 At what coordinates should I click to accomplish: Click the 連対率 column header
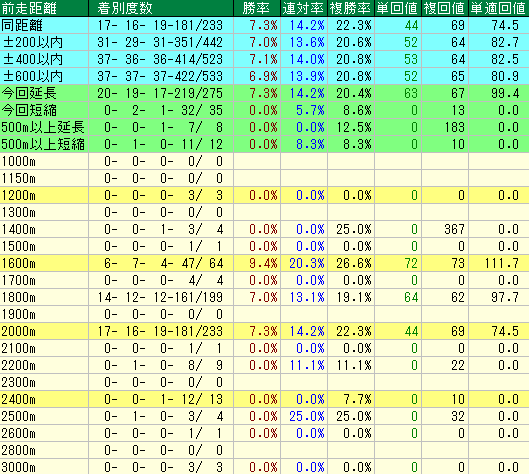tap(304, 8)
